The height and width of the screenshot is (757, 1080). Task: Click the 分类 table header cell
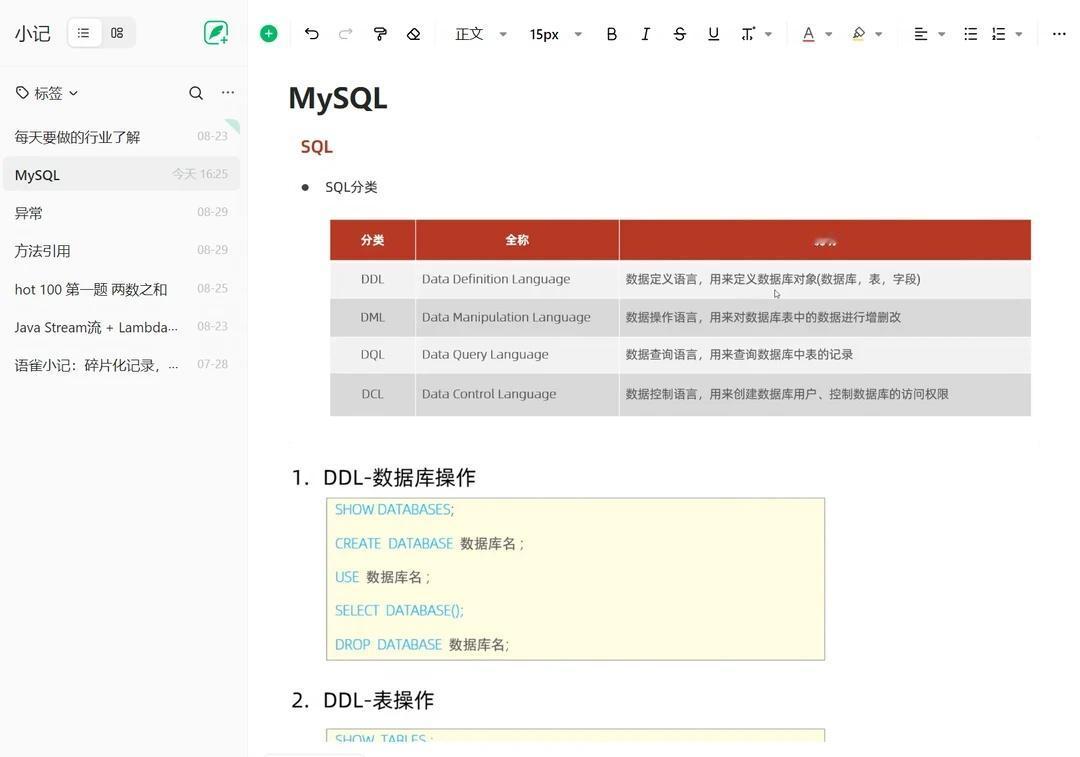(x=373, y=240)
